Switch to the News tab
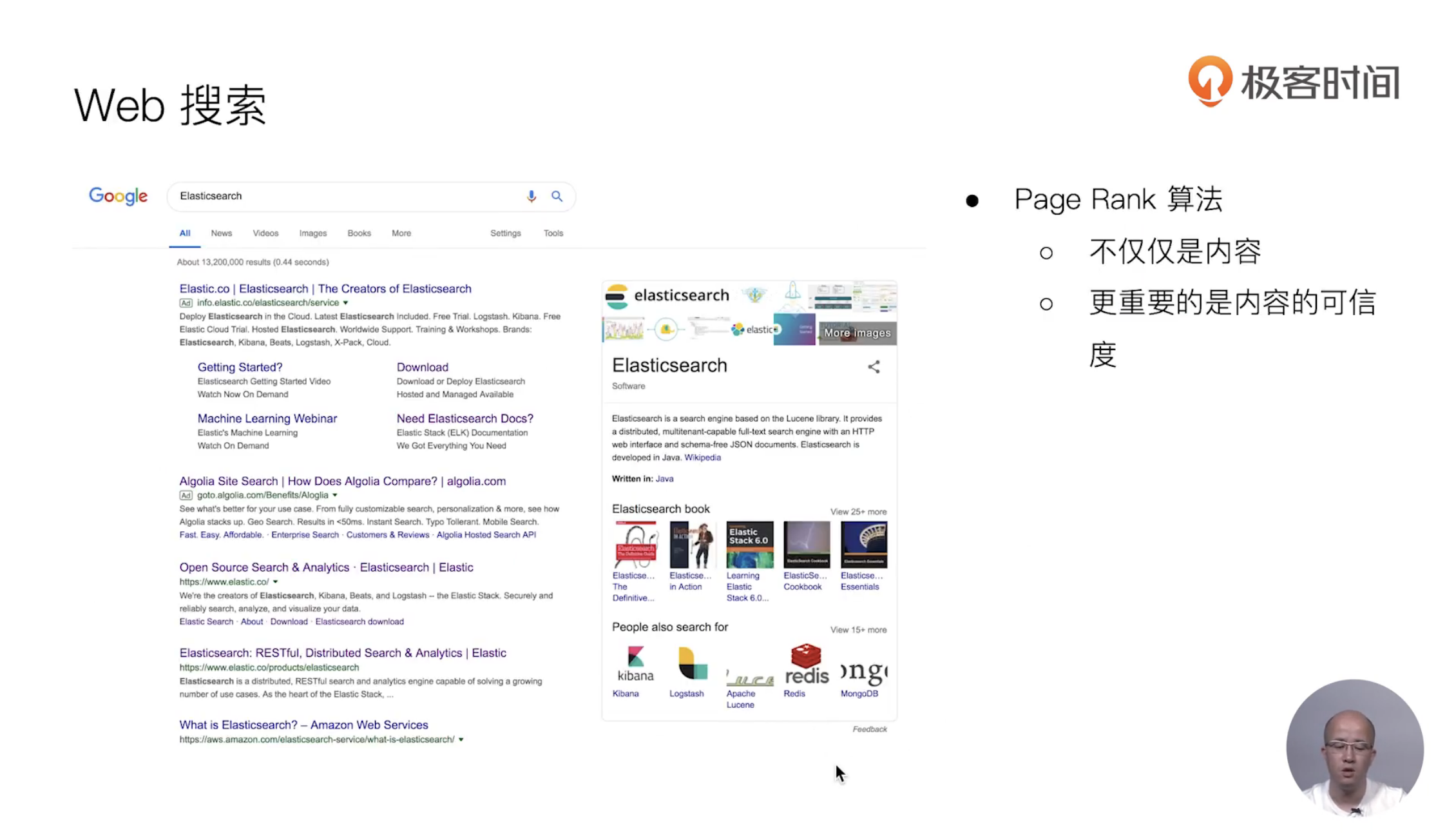The height and width of the screenshot is (838, 1456). click(x=221, y=233)
